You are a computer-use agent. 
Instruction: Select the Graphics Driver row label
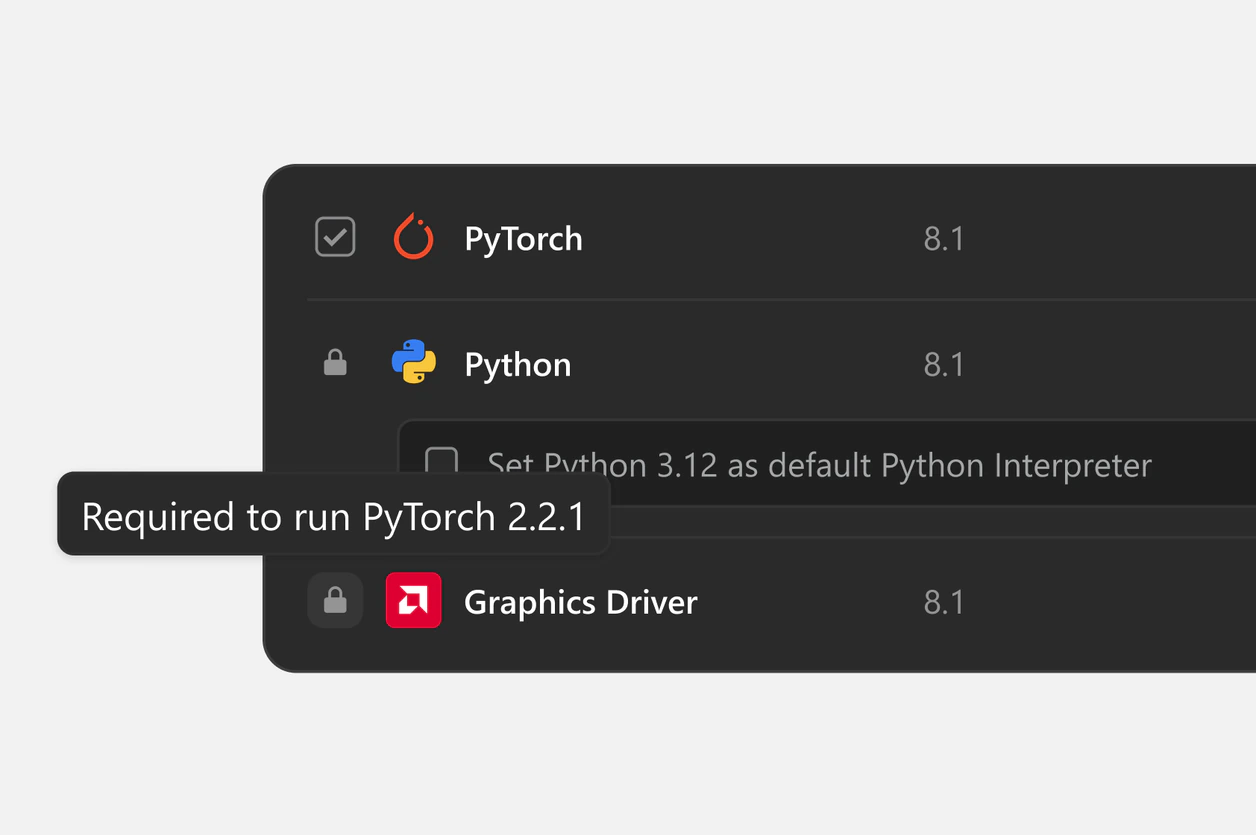point(580,602)
